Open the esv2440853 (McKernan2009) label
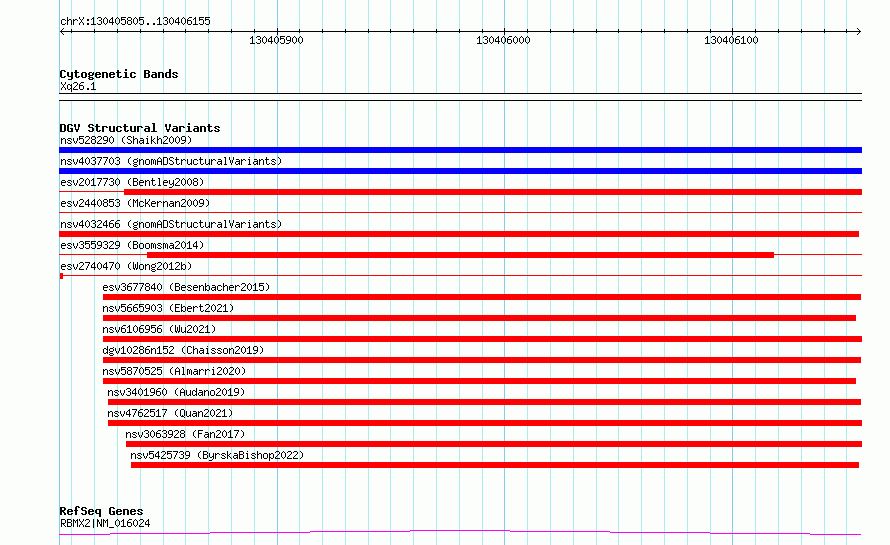Image resolution: width=890 pixels, height=545 pixels. point(135,203)
